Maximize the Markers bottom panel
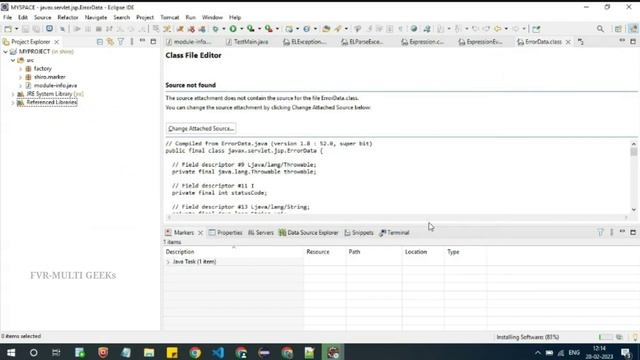The image size is (640, 360). pyautogui.click(x=633, y=232)
